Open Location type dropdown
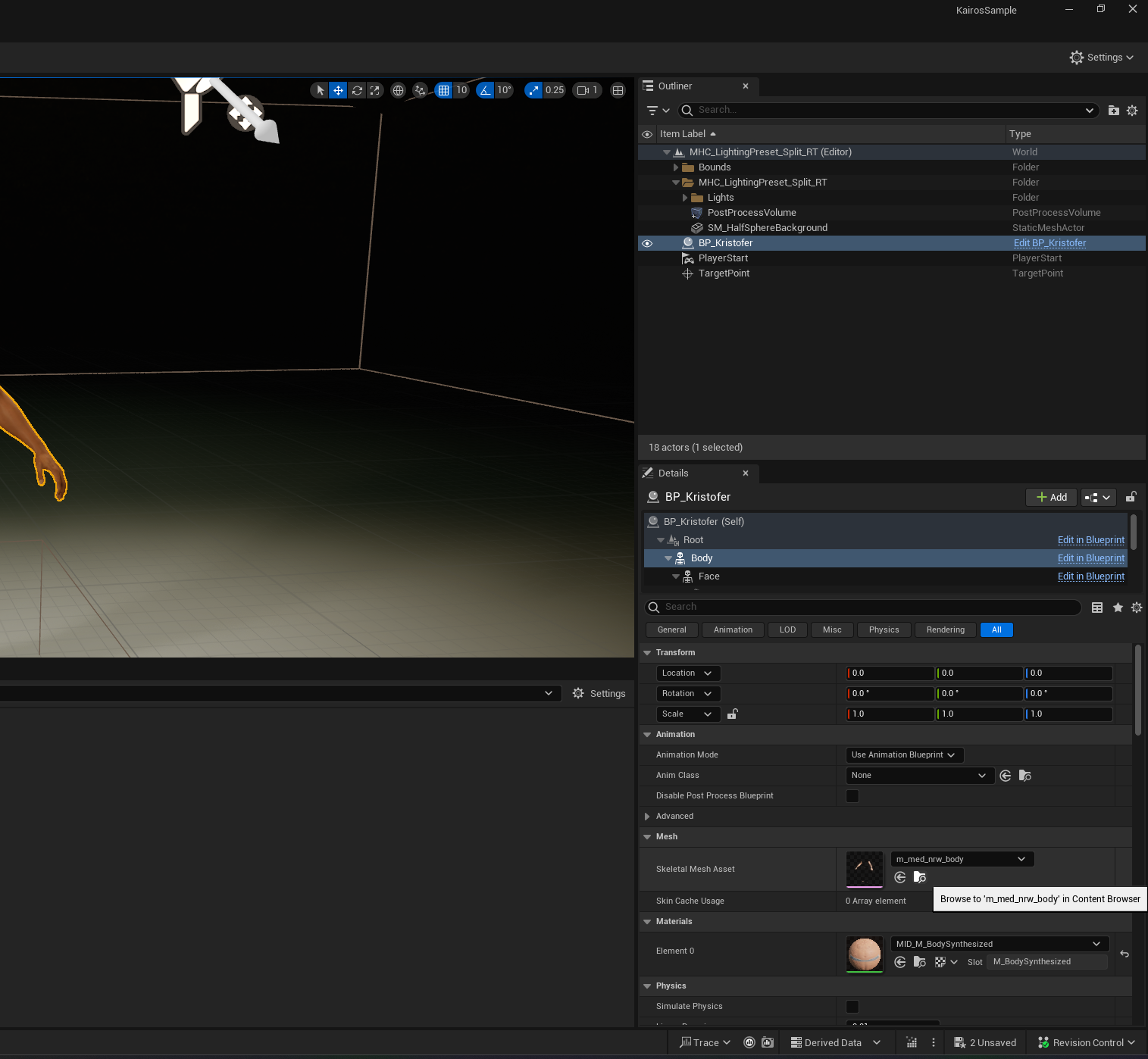Screen dimensions: 1148x1059 tap(688, 673)
